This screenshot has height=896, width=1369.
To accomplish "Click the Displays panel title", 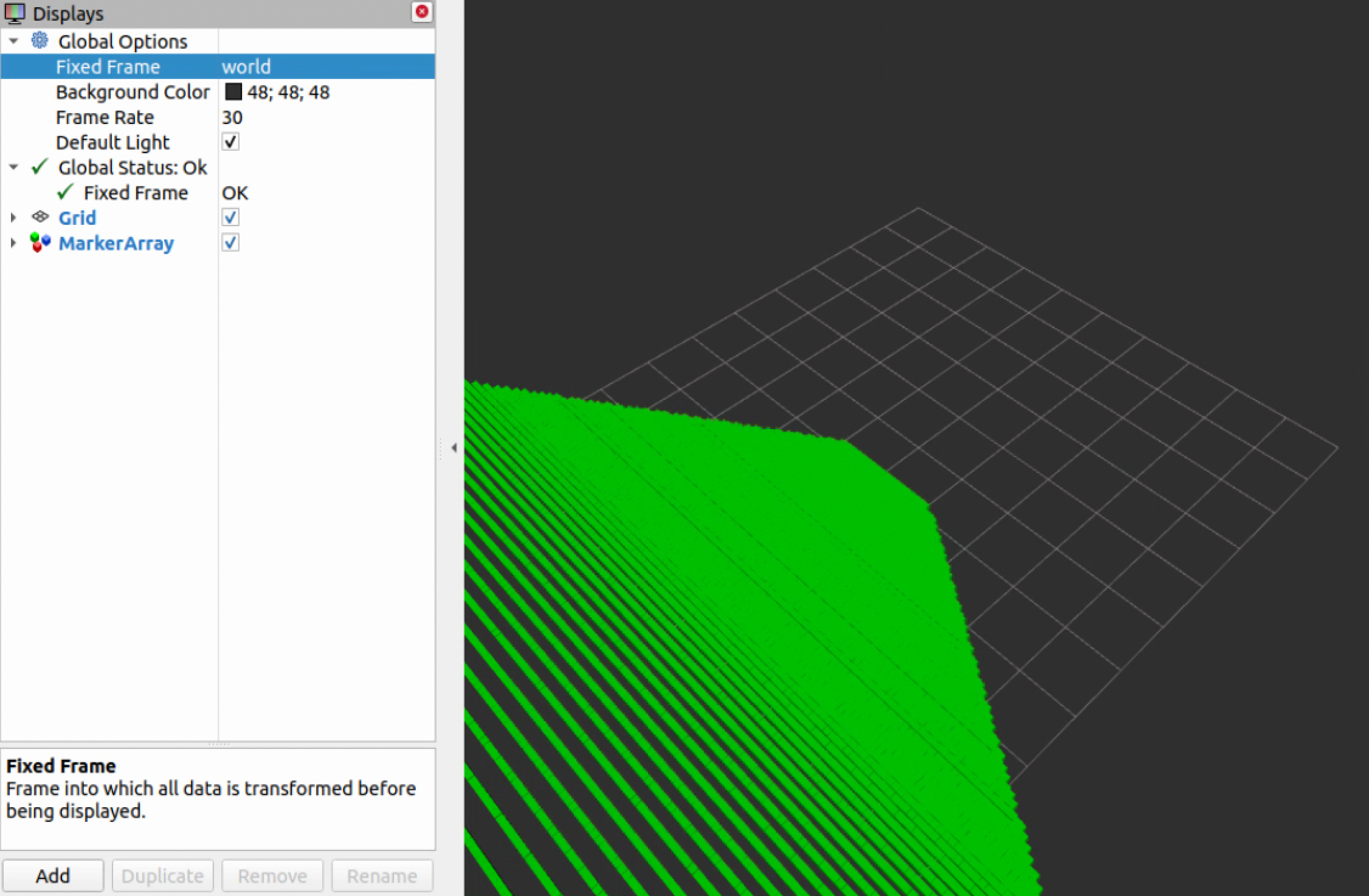I will click(68, 13).
